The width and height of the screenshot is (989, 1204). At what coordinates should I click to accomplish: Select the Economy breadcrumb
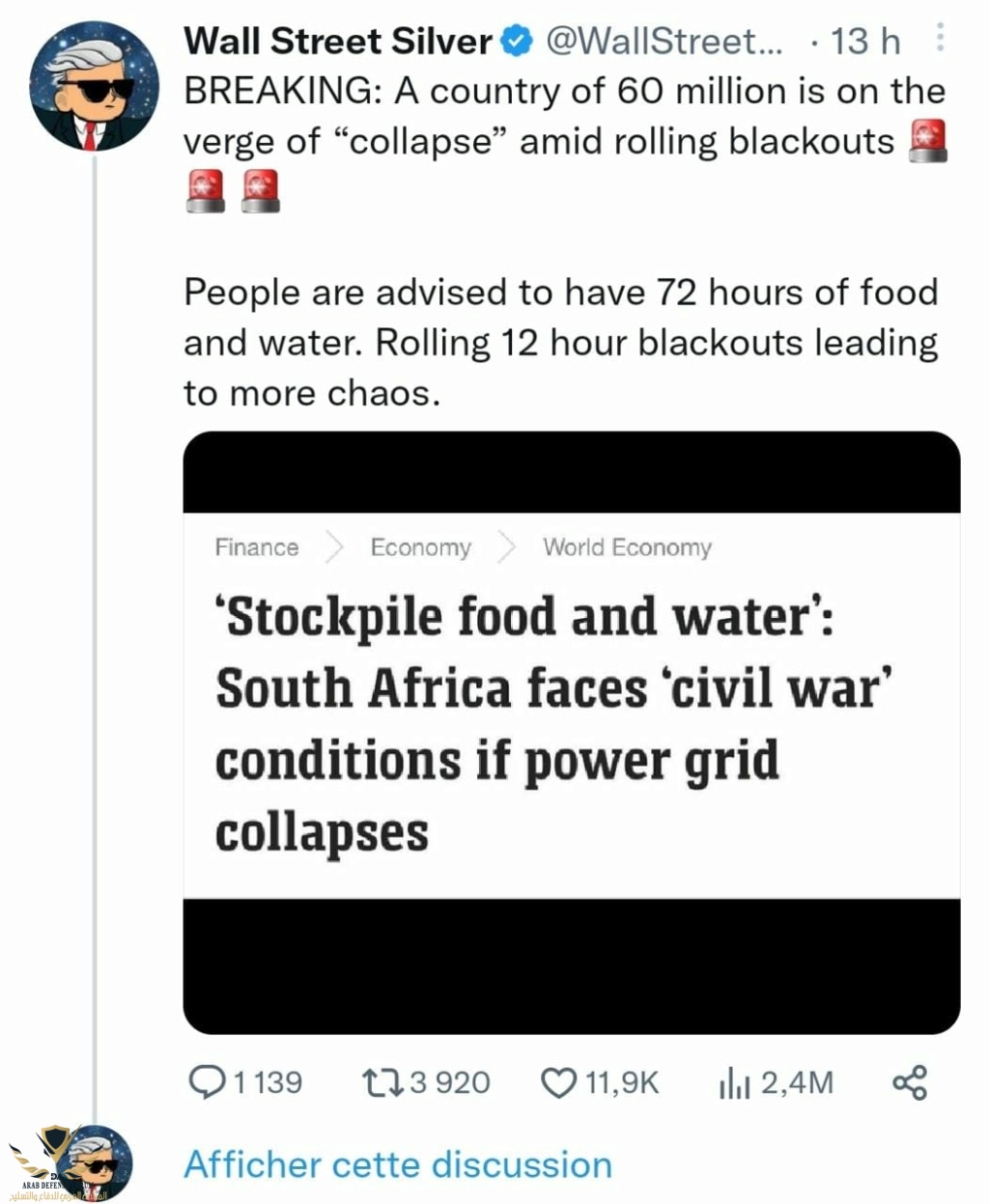420,547
